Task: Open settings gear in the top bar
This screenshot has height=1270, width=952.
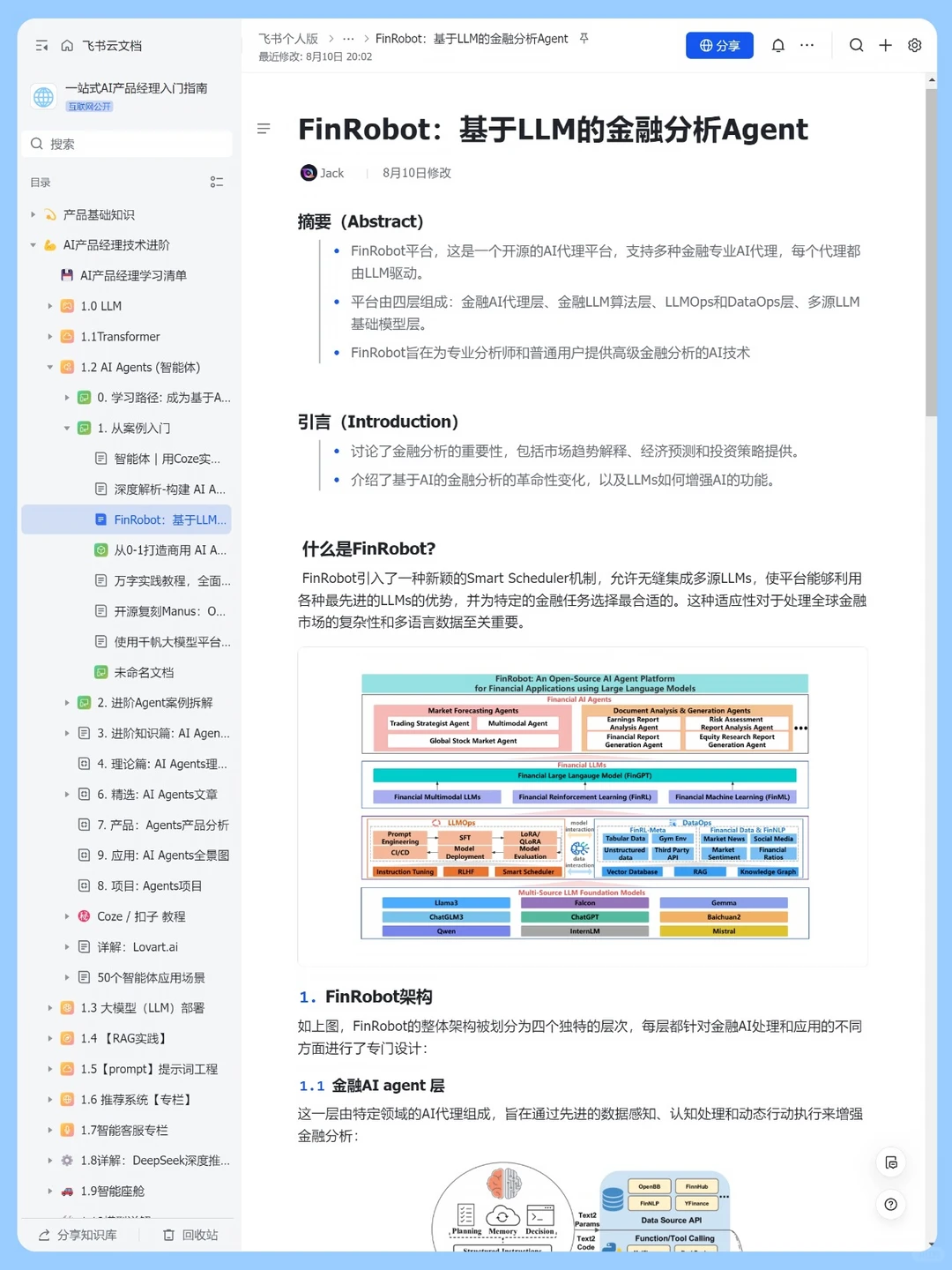Action: click(915, 46)
